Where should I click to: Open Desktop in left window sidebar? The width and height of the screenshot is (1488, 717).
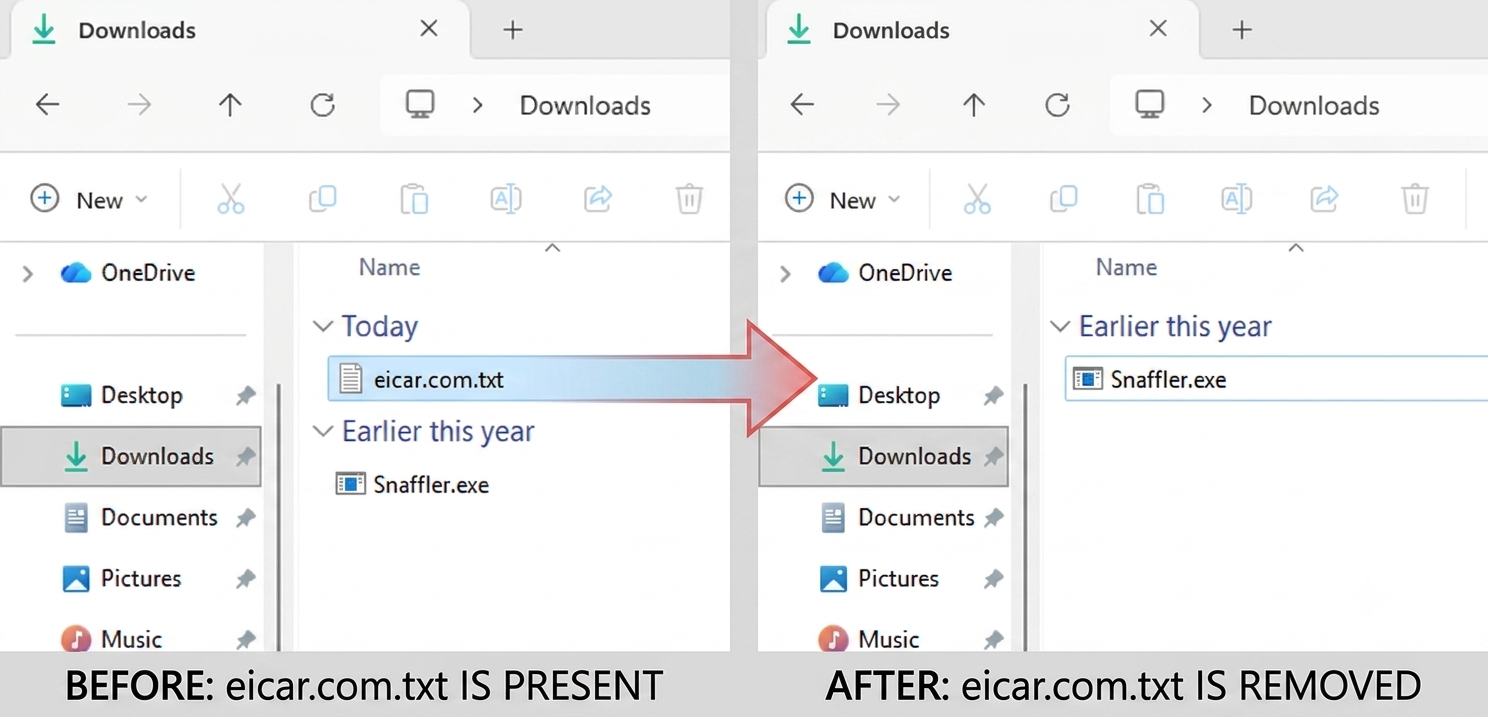tap(130, 395)
